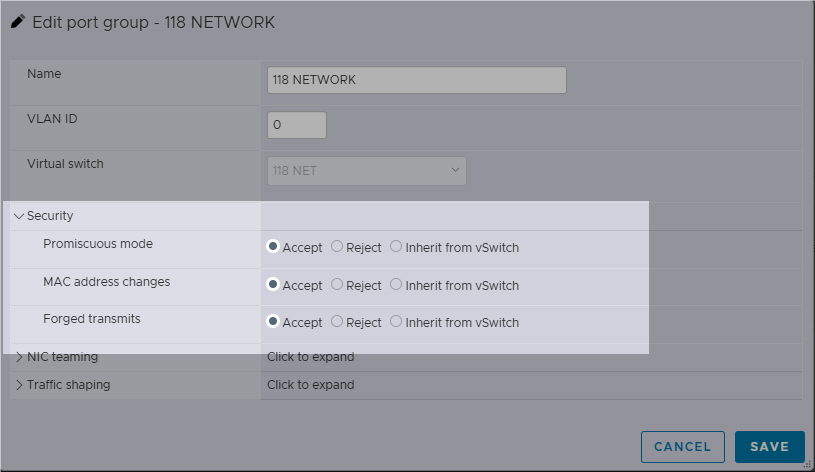Set Promiscuous mode to Inherit from vSwitch
The image size is (815, 472).
(396, 246)
